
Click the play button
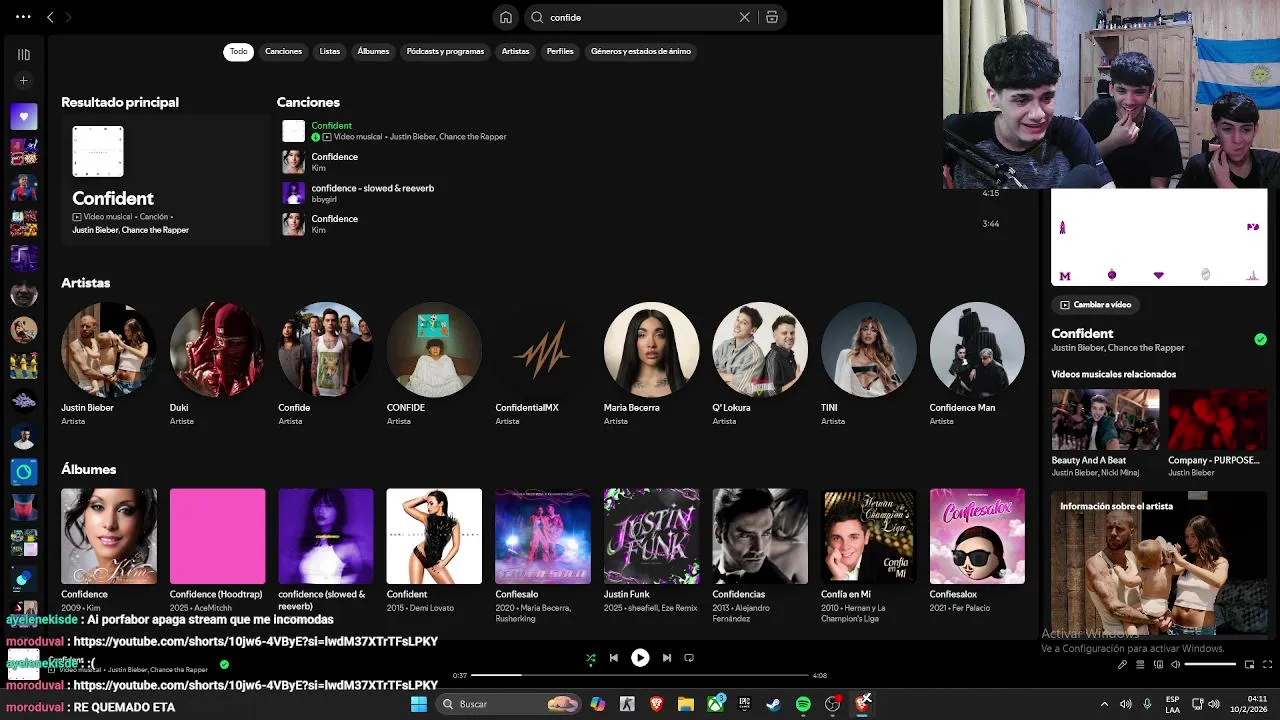(x=640, y=658)
